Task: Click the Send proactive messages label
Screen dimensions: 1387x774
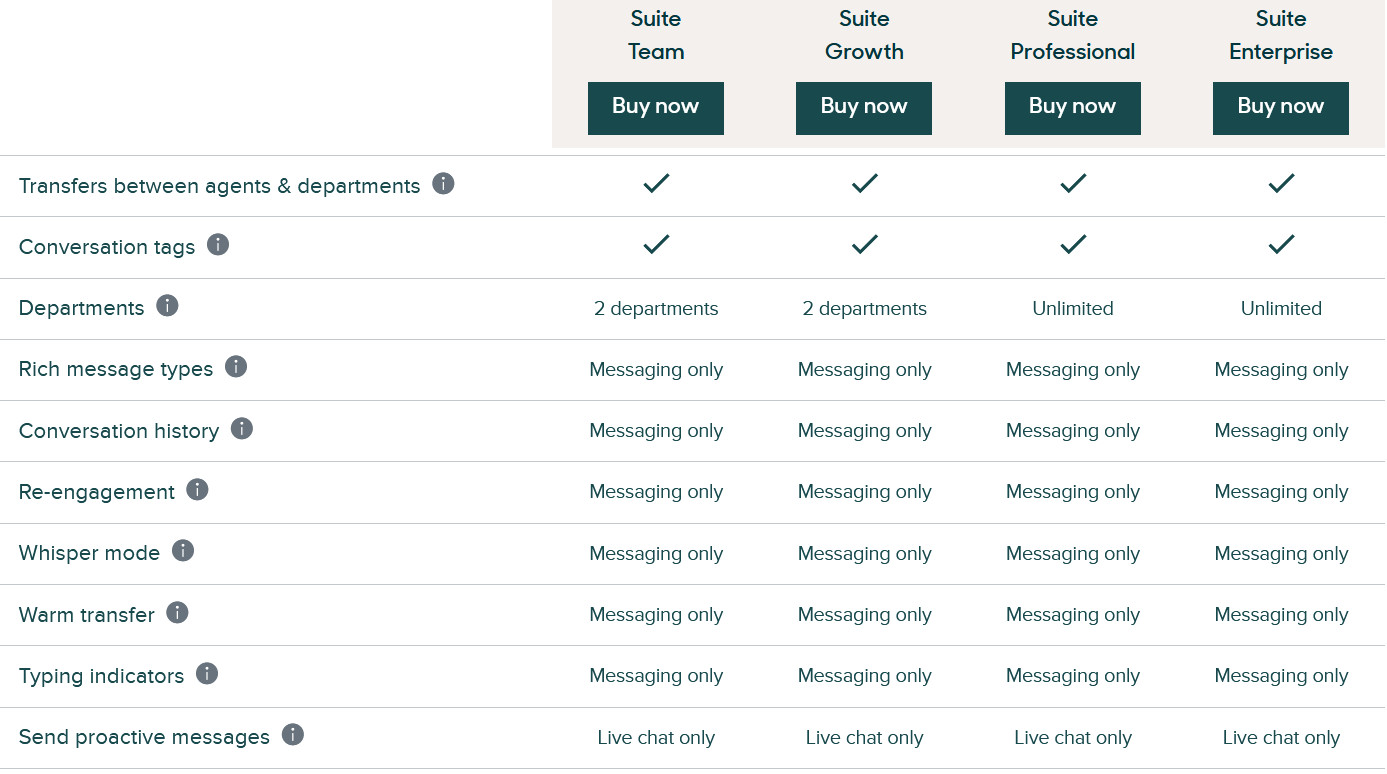Action: (144, 737)
